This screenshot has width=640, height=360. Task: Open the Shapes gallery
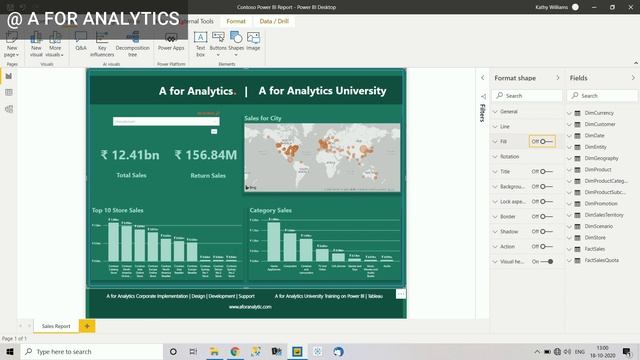click(236, 44)
